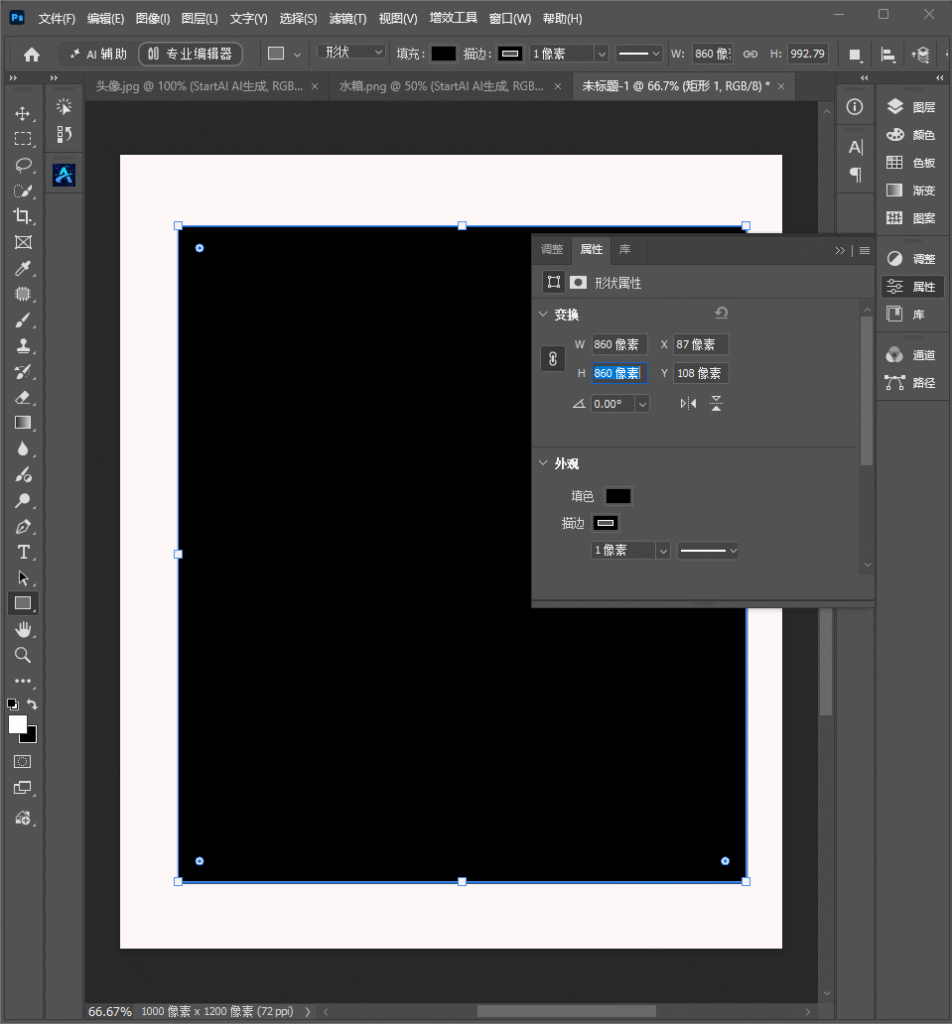Flip the shape horizontally in Properties
952x1024 pixels.
coord(688,404)
